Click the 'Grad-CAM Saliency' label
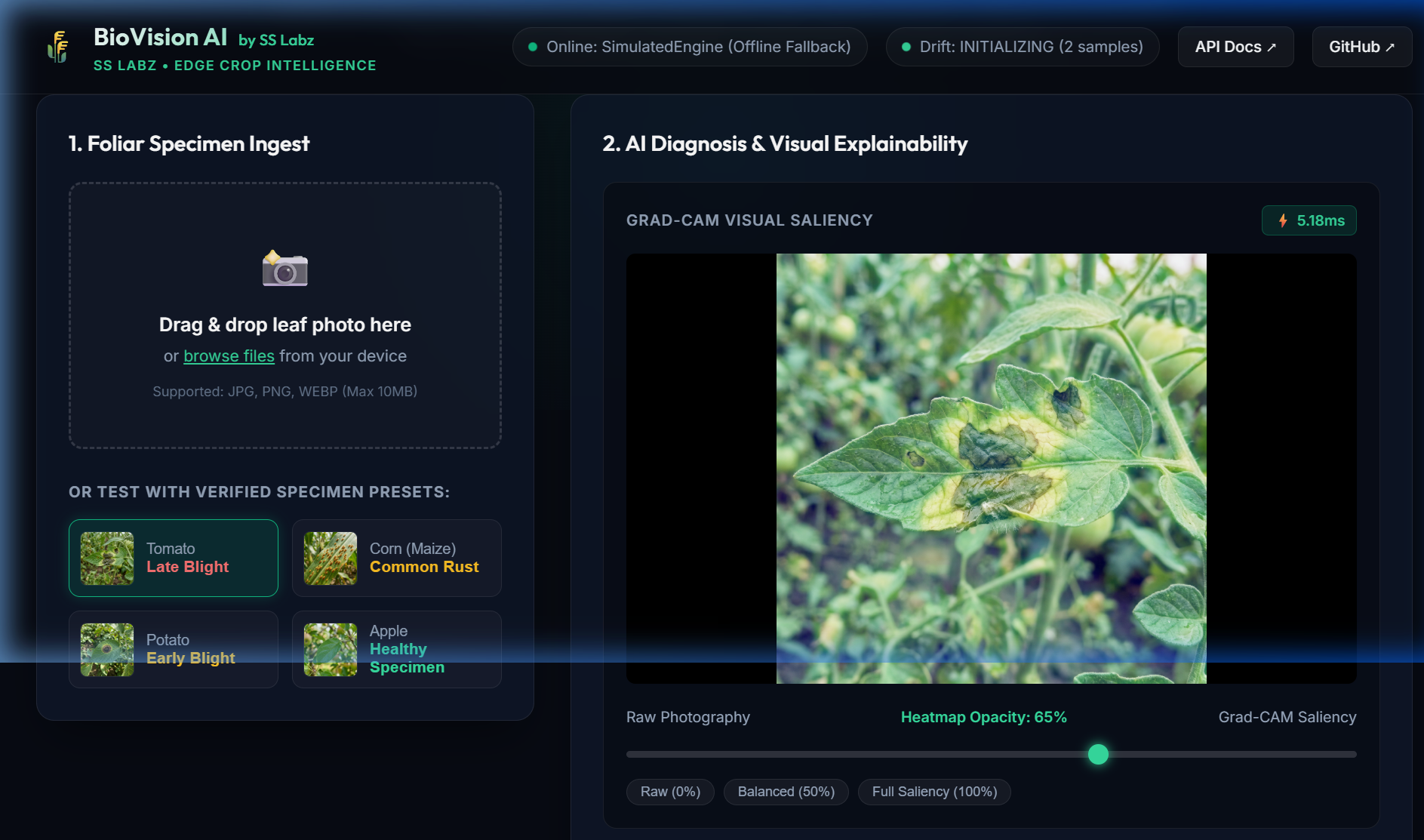 [x=1287, y=717]
